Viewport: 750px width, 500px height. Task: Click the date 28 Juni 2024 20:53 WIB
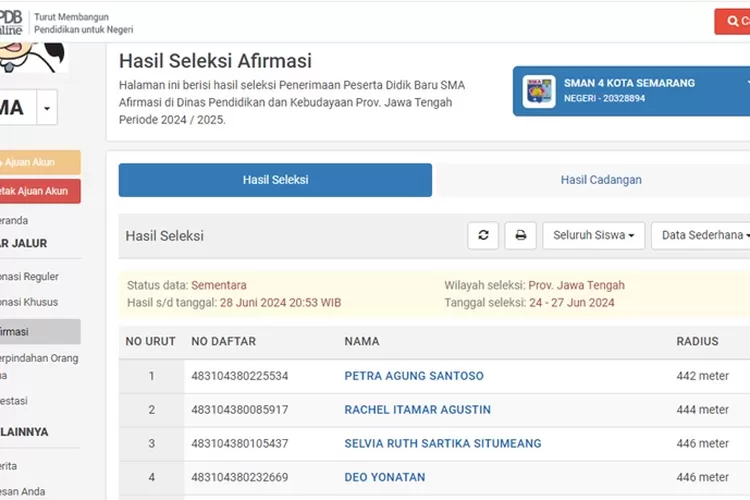280,303
